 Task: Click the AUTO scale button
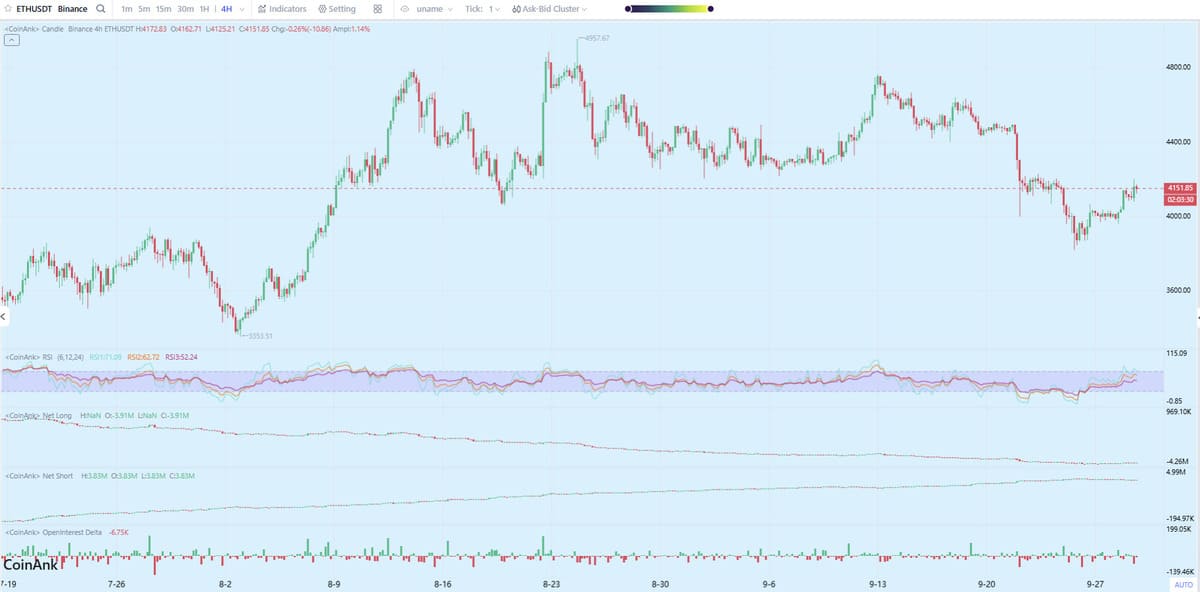point(1183,584)
